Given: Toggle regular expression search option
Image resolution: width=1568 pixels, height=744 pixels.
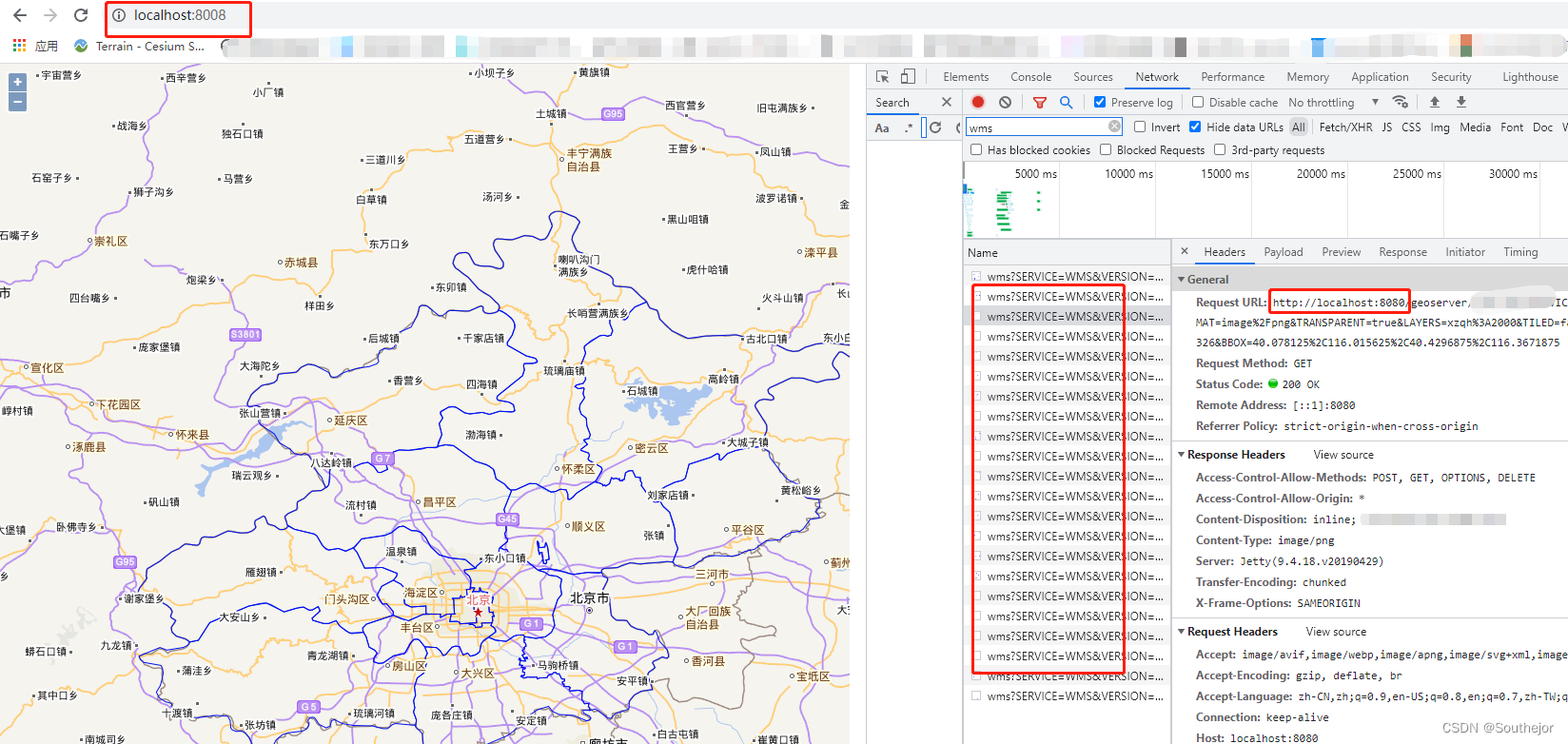Looking at the screenshot, I should (909, 127).
